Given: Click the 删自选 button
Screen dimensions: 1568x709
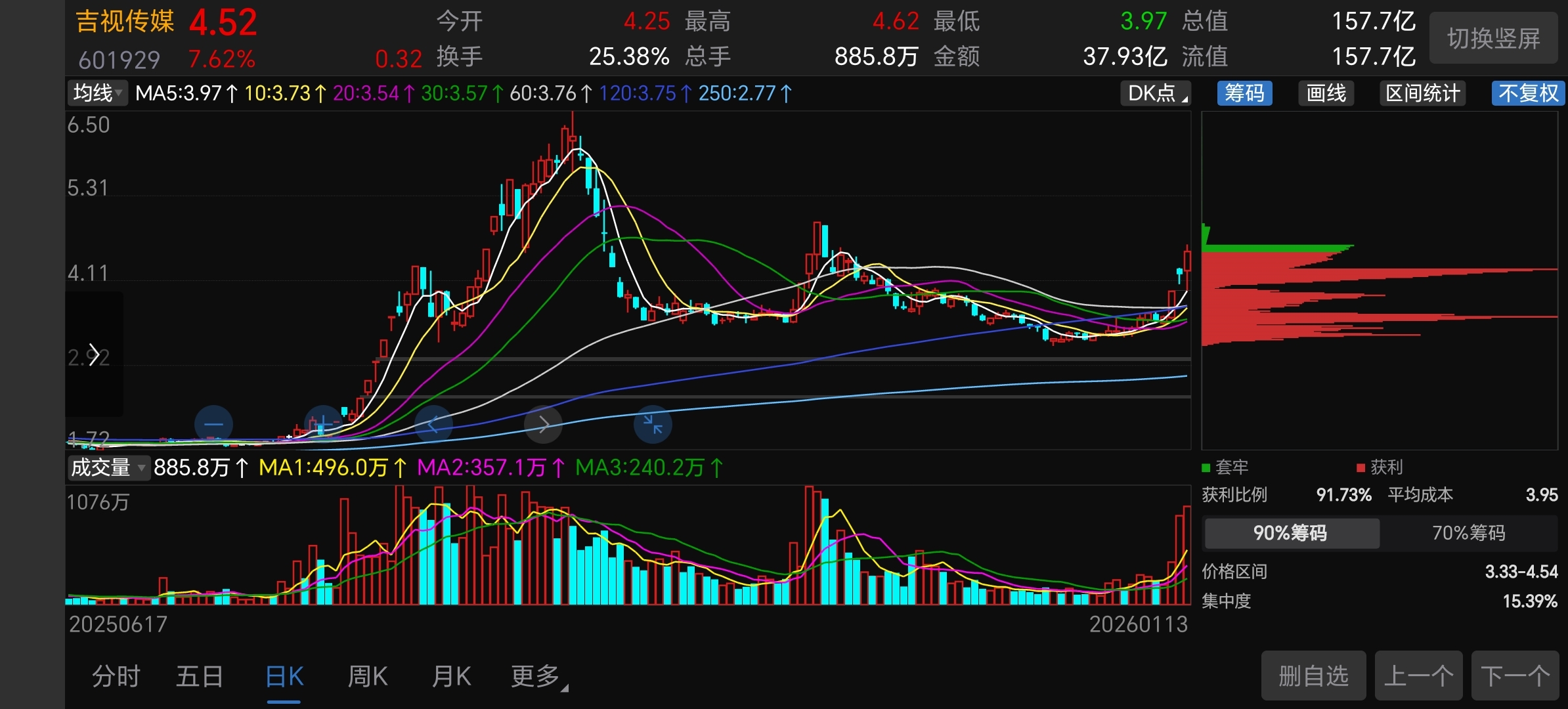Looking at the screenshot, I should click(1313, 676).
